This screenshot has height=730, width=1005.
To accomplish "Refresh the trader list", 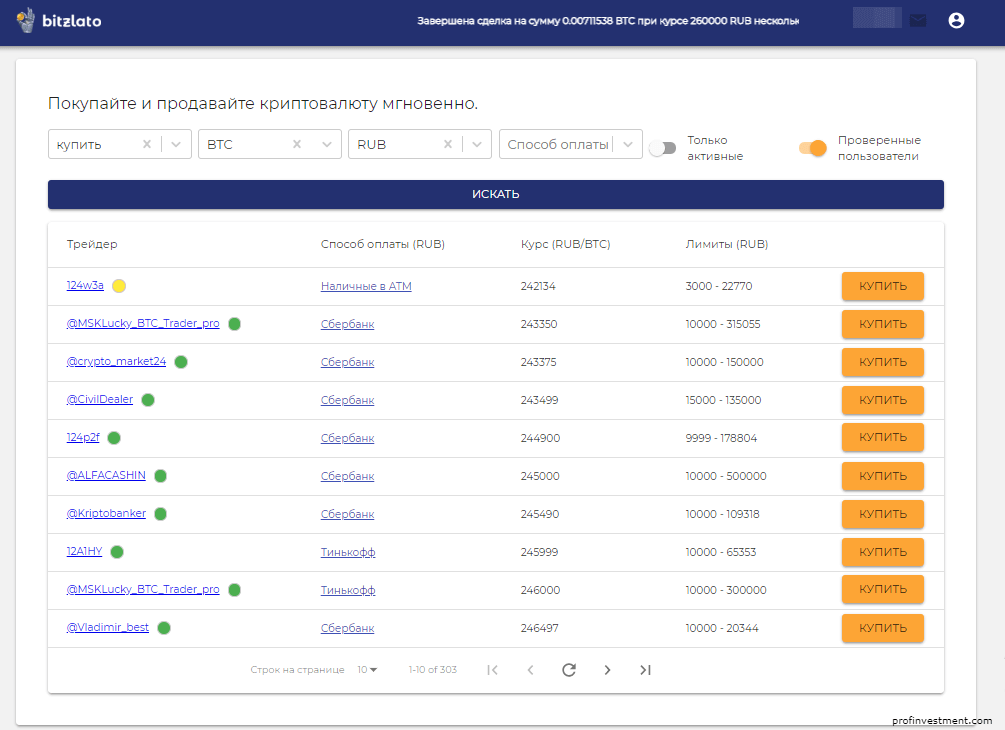I will tap(569, 670).
